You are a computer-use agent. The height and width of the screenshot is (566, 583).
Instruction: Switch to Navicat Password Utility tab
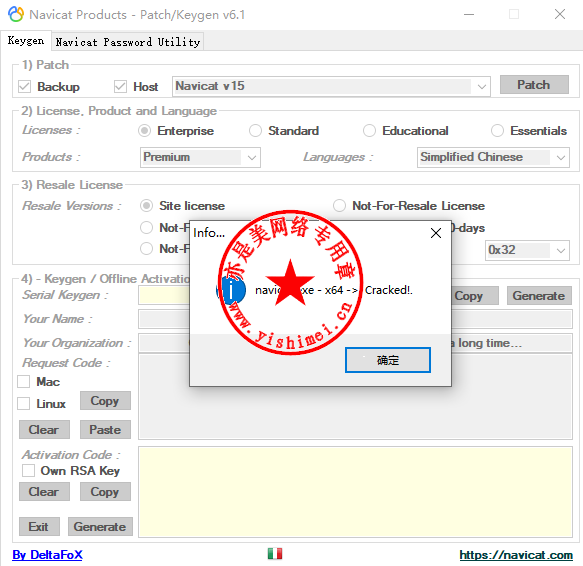click(128, 42)
